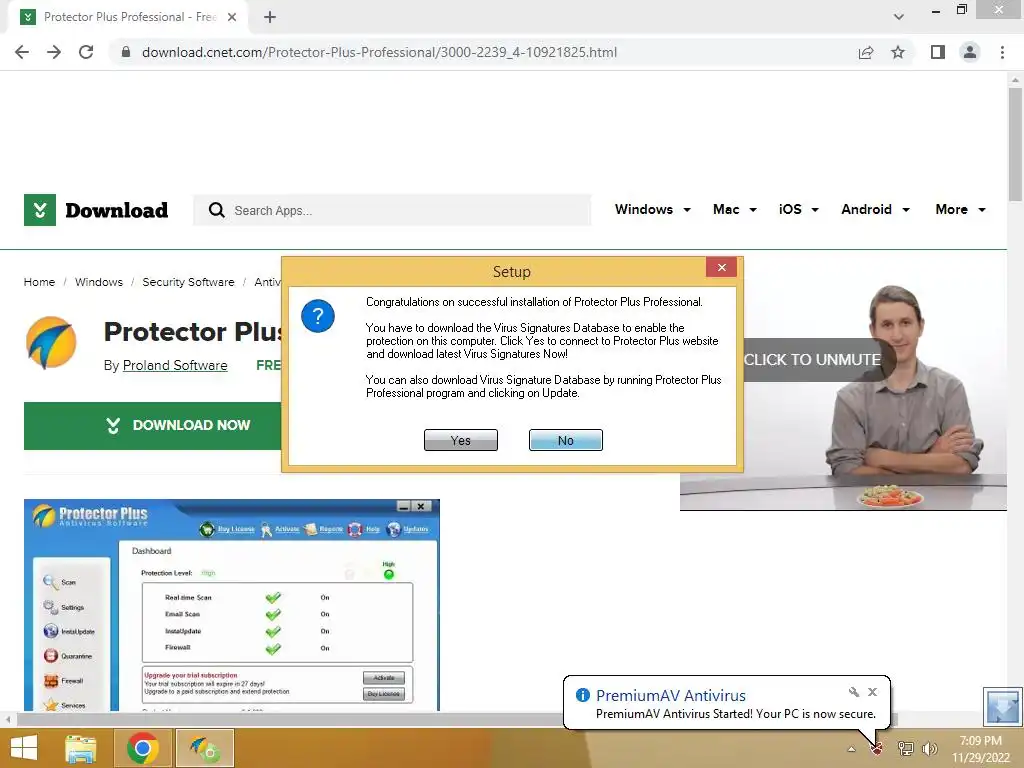Click the address bar URL
The height and width of the screenshot is (768, 1024).
click(379, 52)
